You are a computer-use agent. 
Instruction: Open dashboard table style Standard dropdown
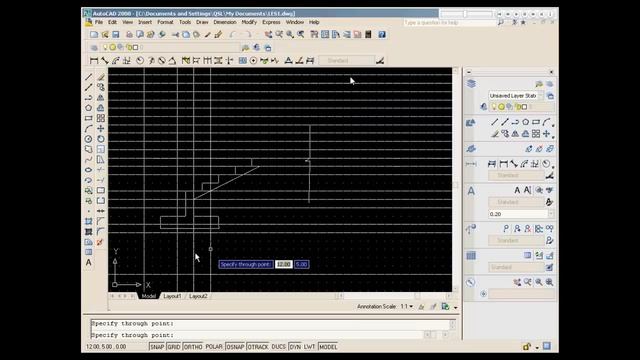[516, 267]
